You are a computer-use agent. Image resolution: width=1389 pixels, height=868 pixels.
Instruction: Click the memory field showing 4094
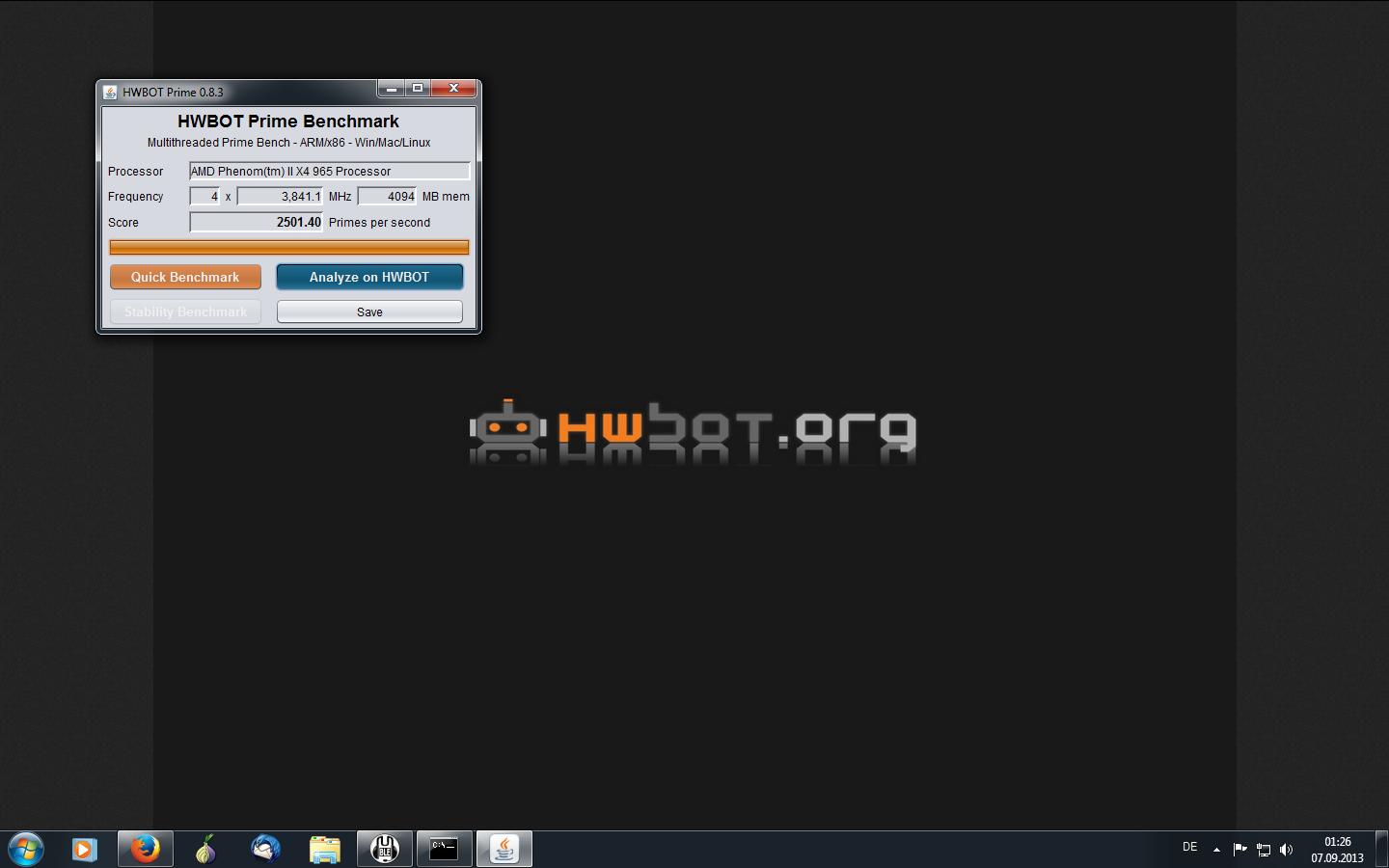387,196
